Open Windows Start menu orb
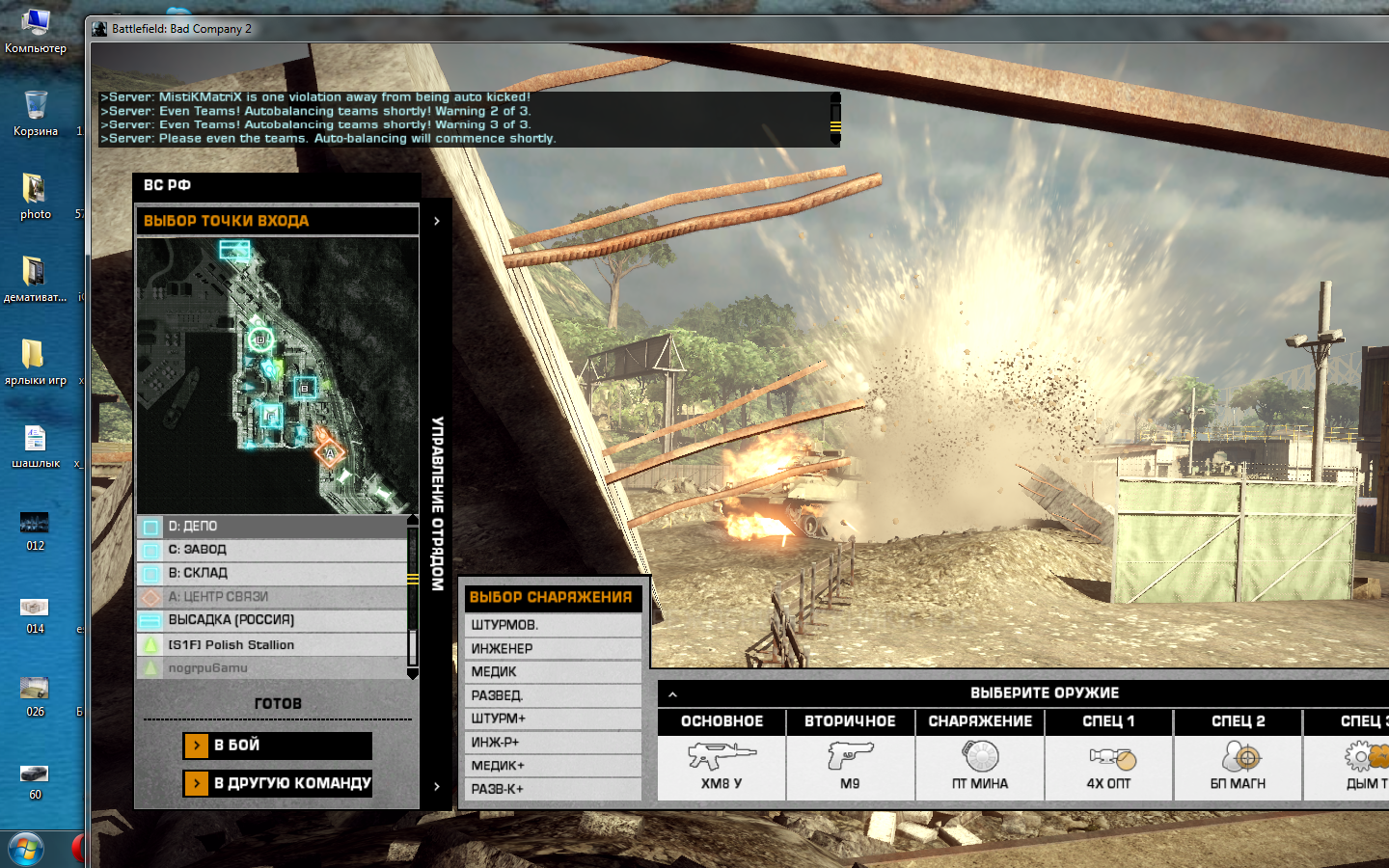 coord(26,850)
